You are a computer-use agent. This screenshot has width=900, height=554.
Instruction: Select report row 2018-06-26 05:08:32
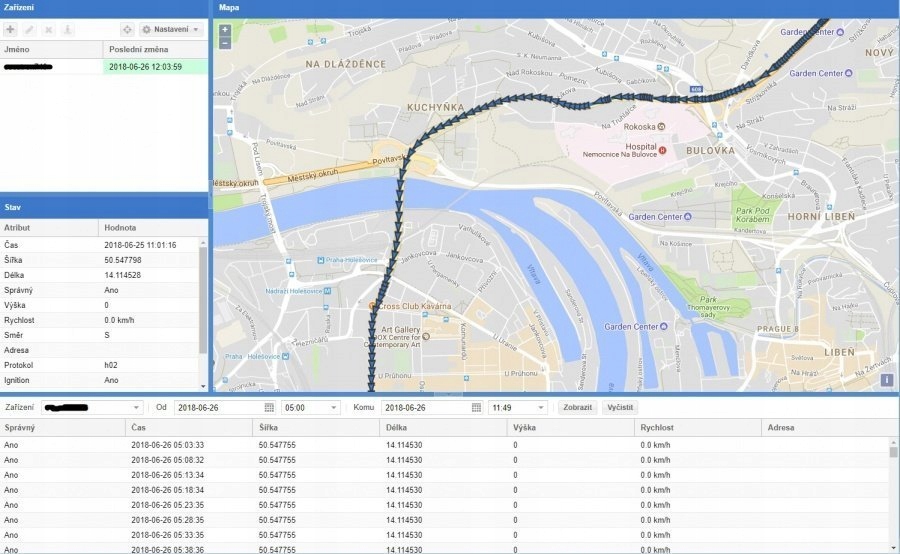coord(445,460)
